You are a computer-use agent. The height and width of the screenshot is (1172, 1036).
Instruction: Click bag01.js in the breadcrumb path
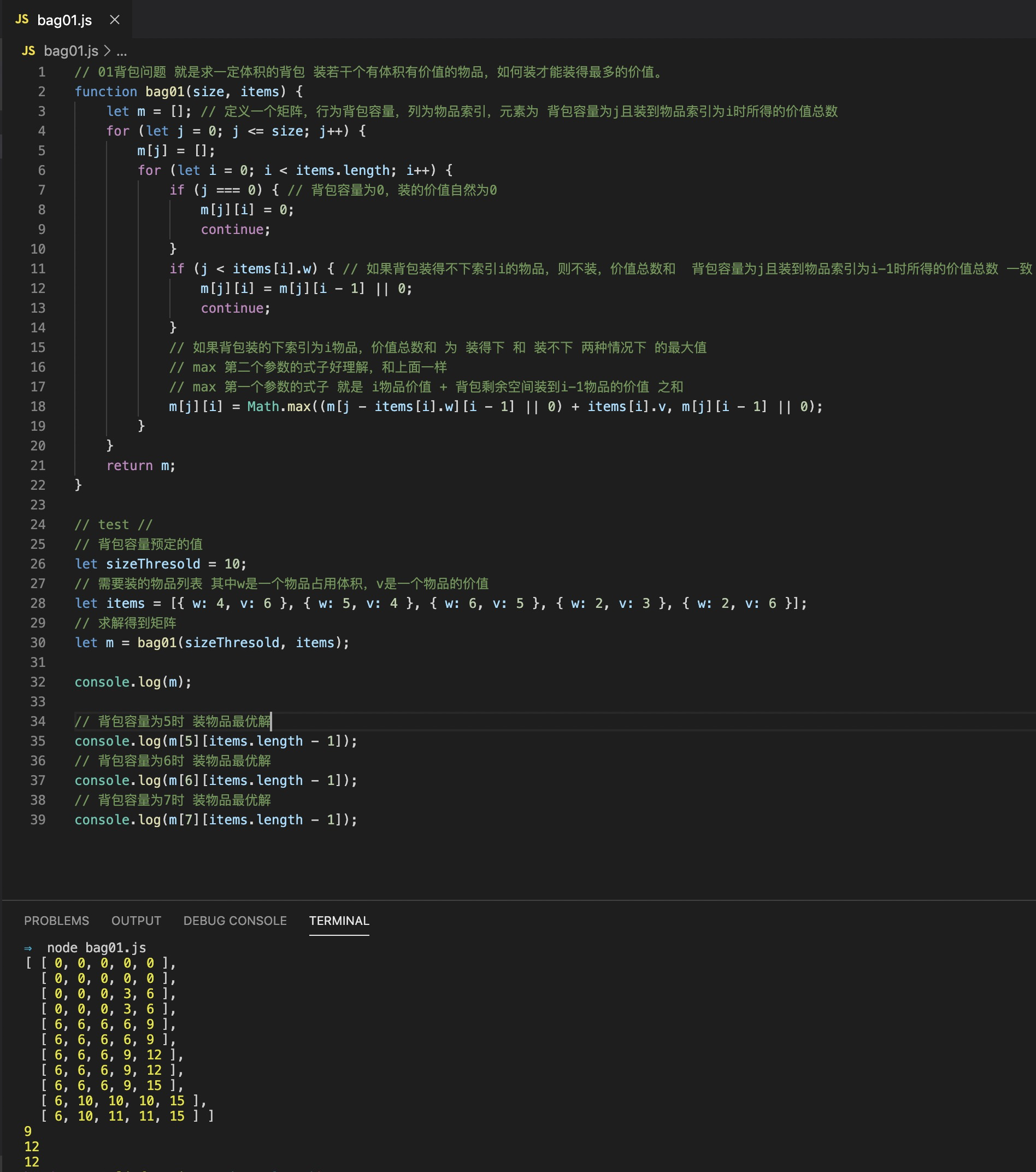(71, 51)
